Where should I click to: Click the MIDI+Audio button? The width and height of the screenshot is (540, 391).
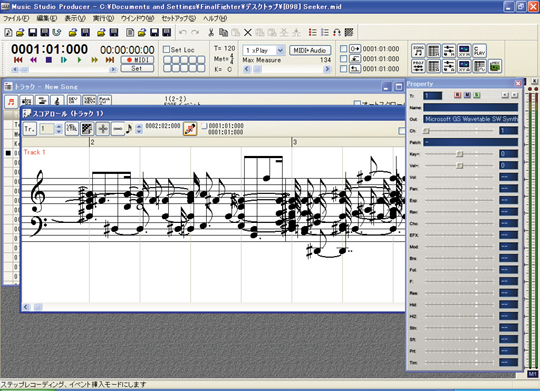[x=310, y=50]
